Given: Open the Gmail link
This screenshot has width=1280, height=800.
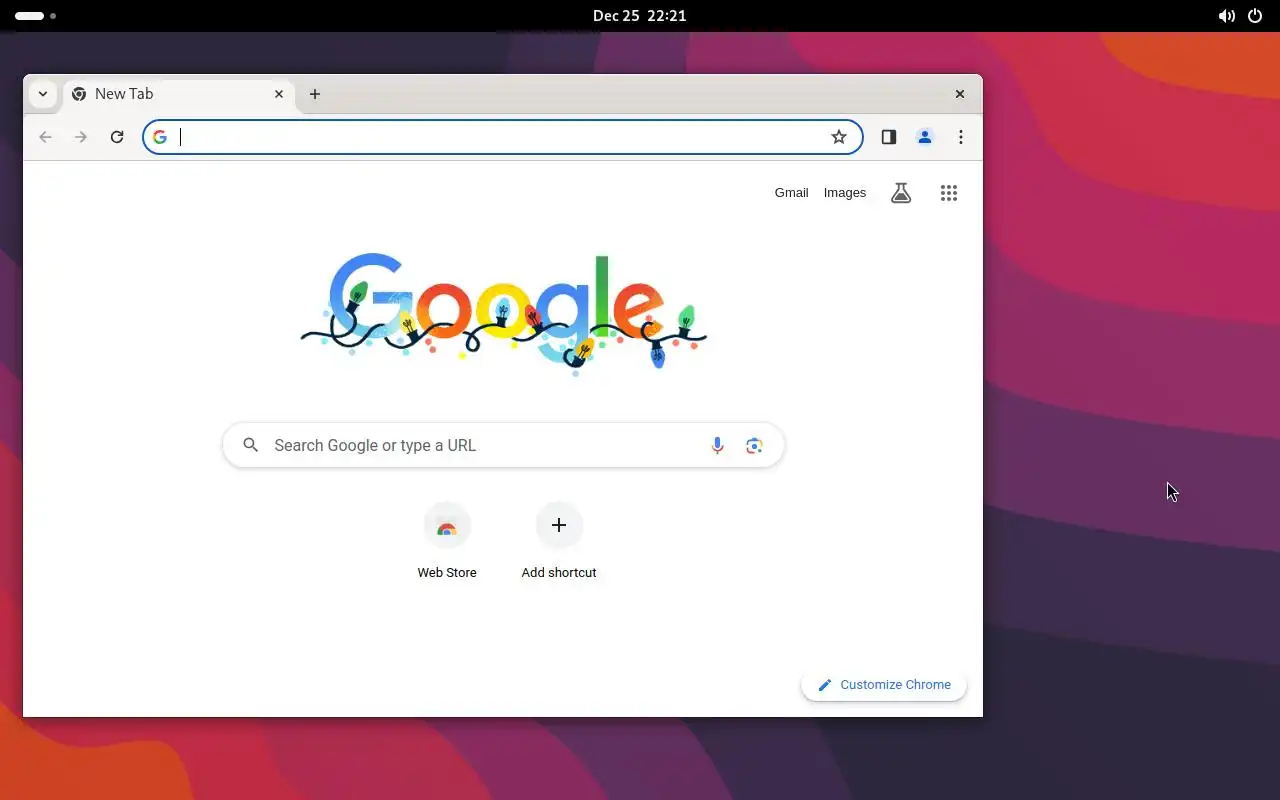Looking at the screenshot, I should click(791, 193).
